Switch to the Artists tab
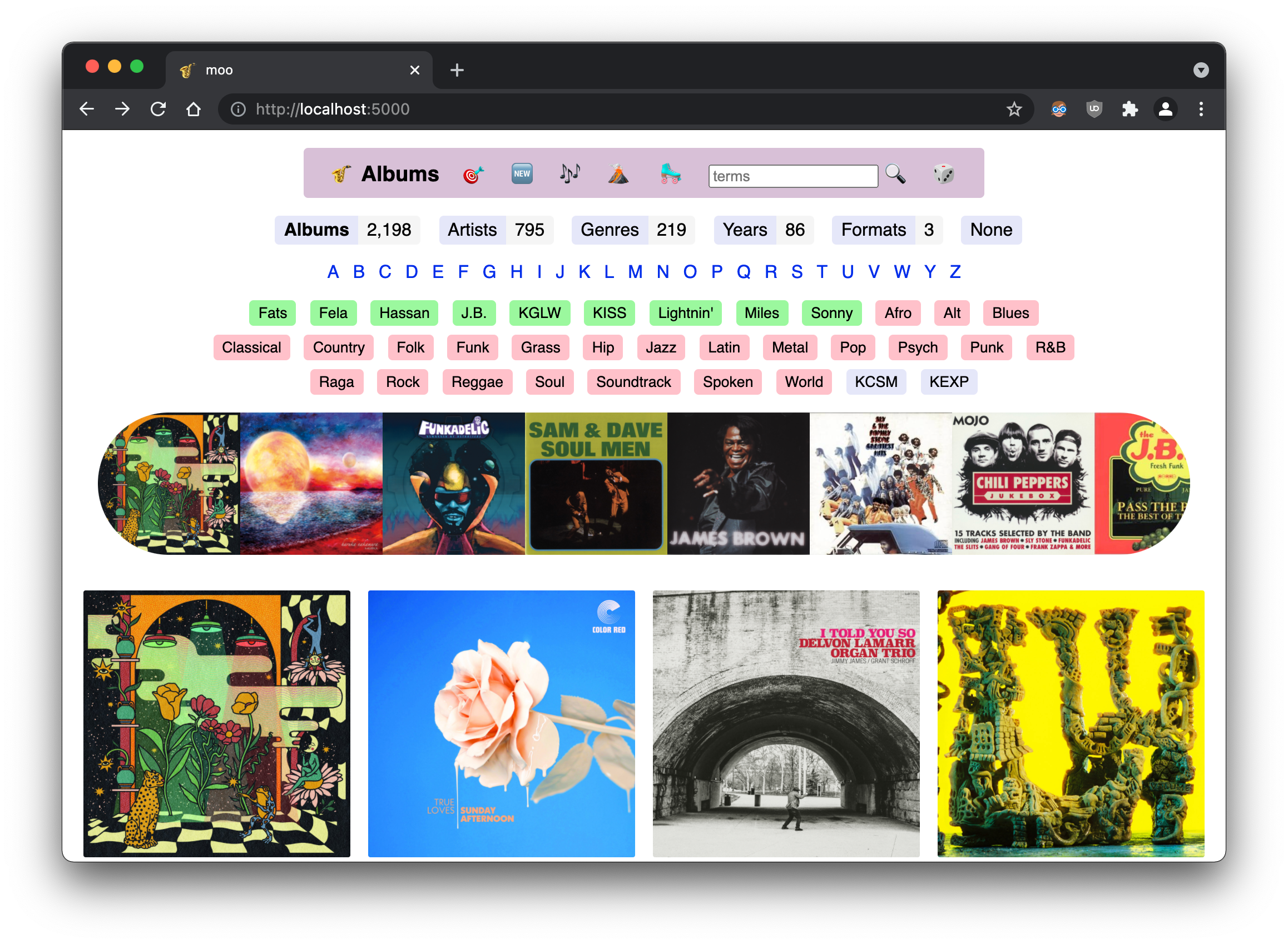 (472, 230)
